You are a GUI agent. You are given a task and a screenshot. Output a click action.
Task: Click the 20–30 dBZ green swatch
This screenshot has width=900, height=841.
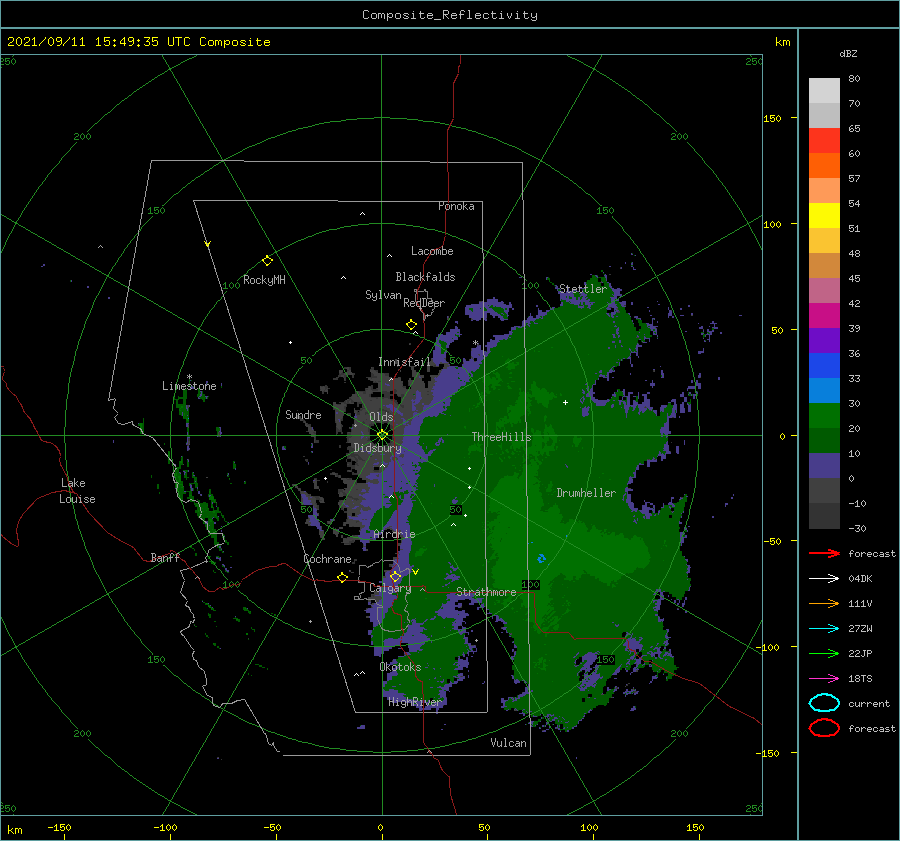(x=824, y=416)
